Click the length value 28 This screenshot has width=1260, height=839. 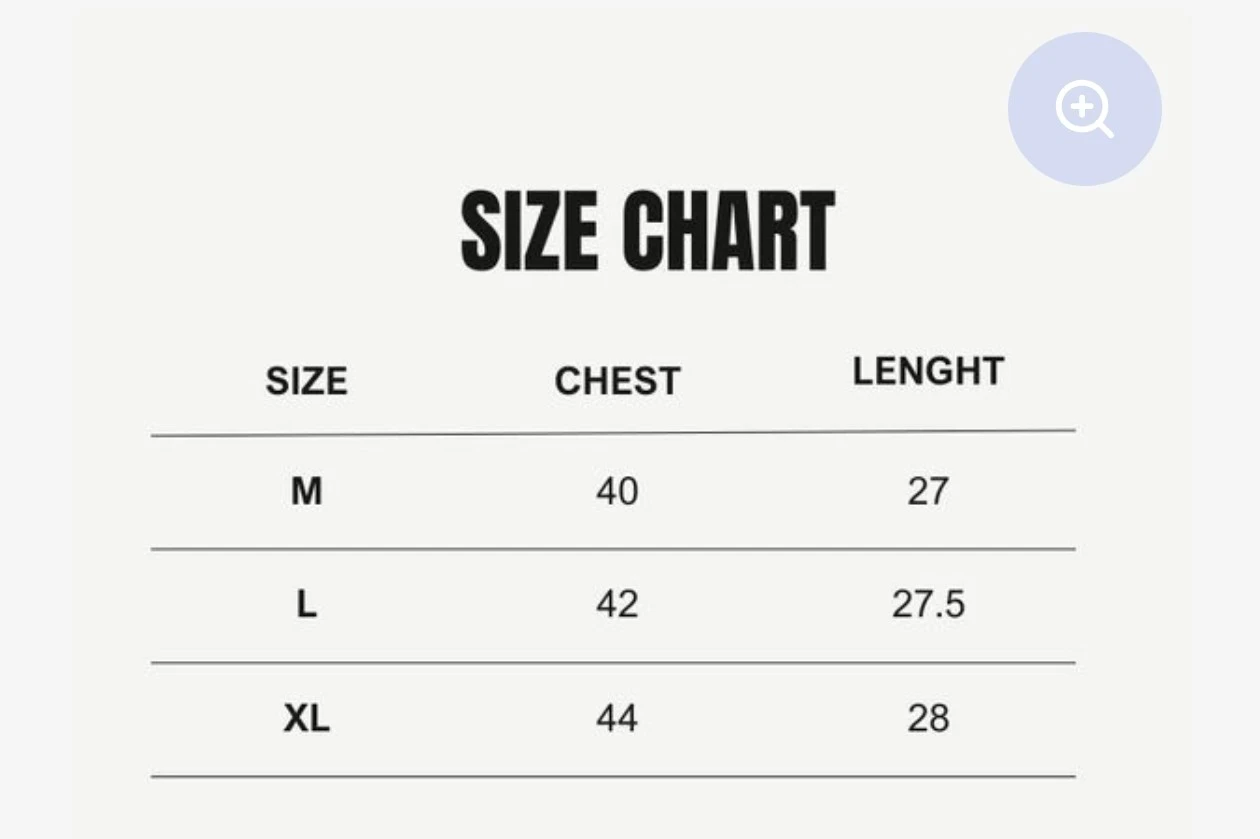928,718
